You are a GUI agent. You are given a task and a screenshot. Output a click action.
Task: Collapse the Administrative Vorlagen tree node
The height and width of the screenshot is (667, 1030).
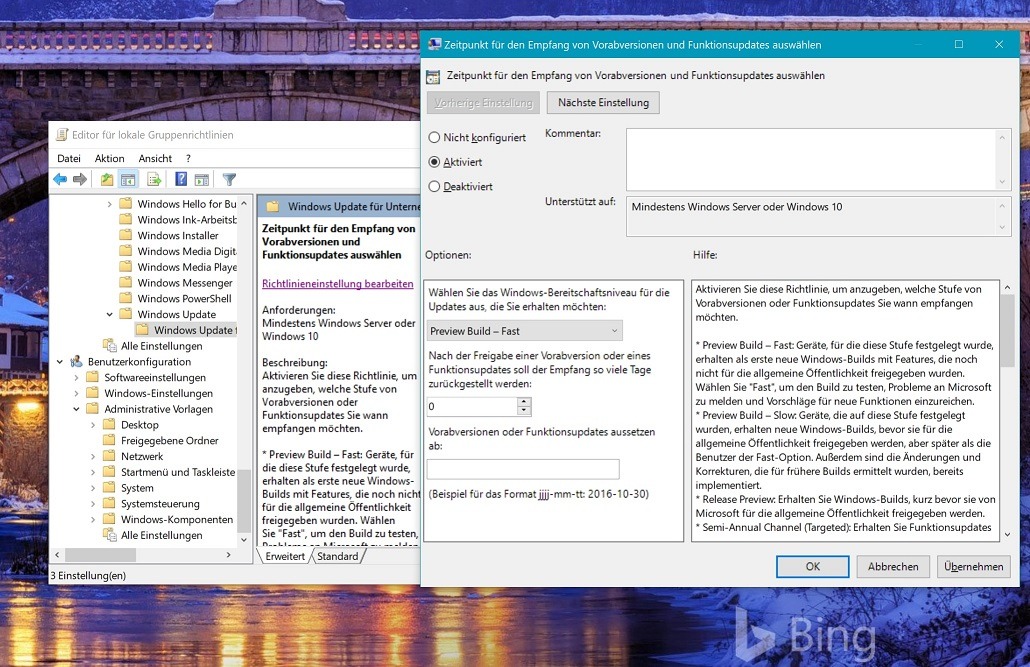click(x=77, y=409)
